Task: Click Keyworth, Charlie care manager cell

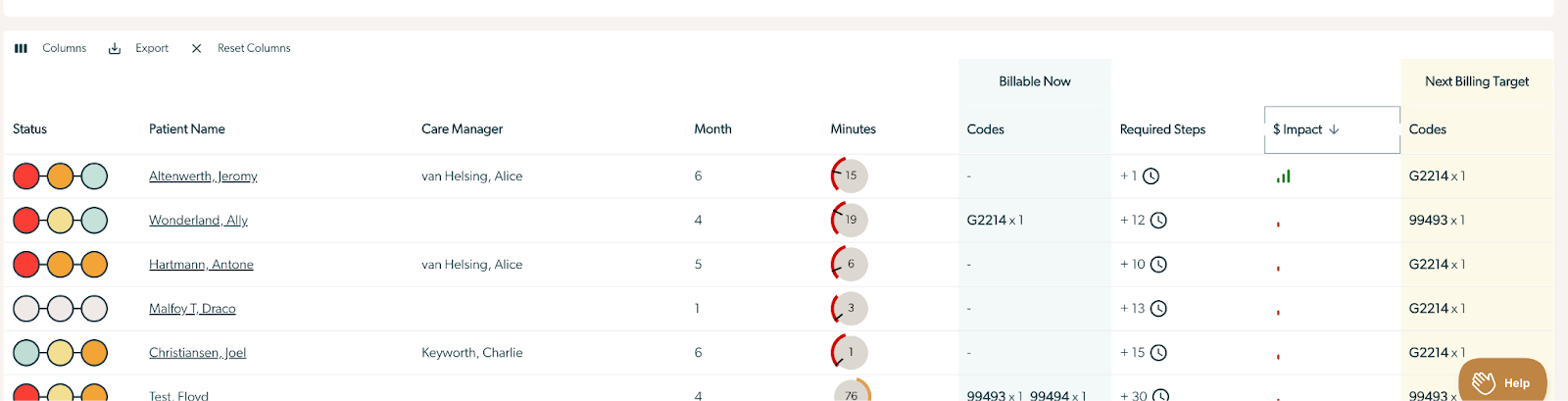Action: coord(471,353)
